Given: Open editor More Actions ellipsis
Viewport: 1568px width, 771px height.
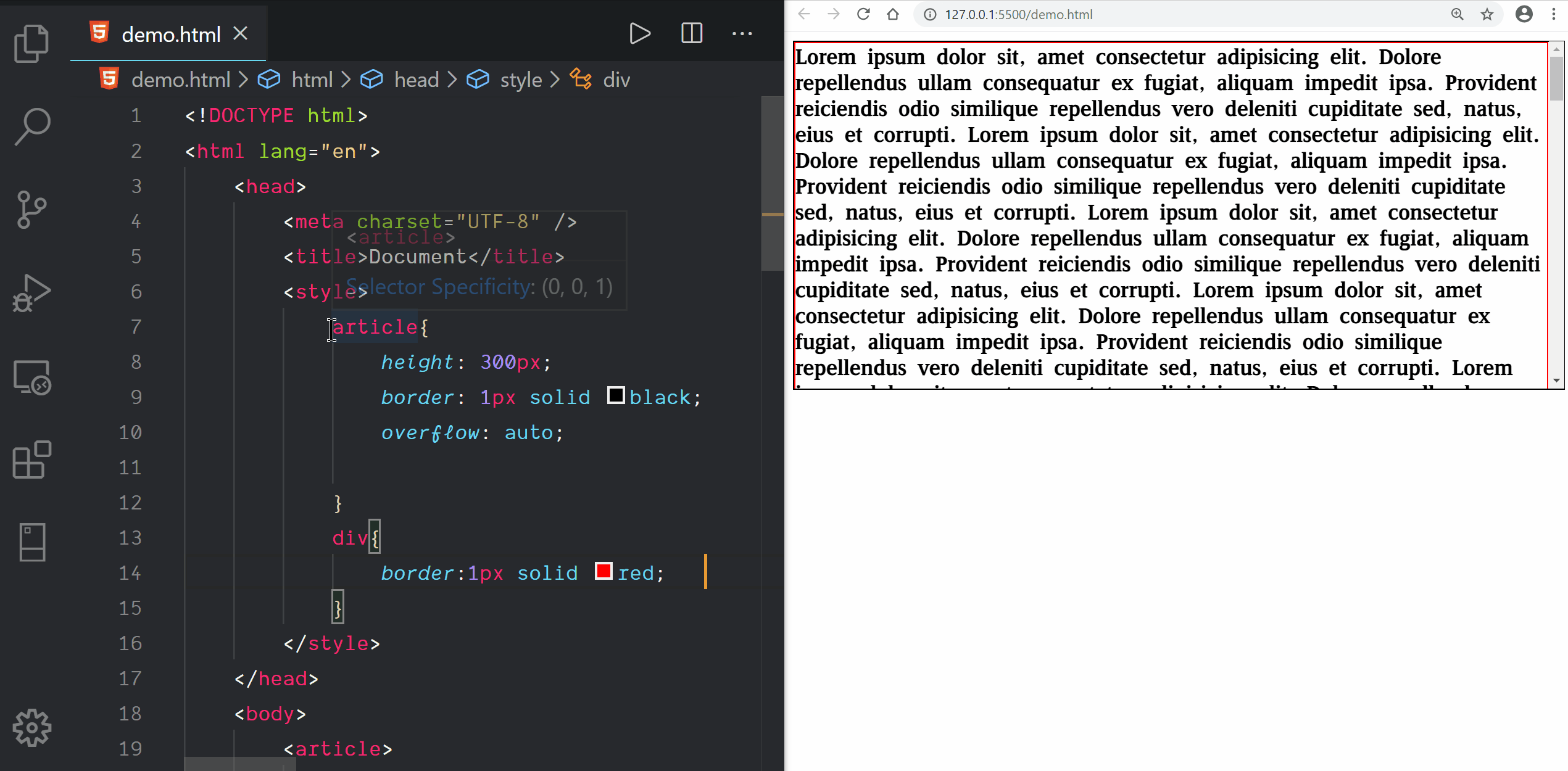Looking at the screenshot, I should (742, 33).
